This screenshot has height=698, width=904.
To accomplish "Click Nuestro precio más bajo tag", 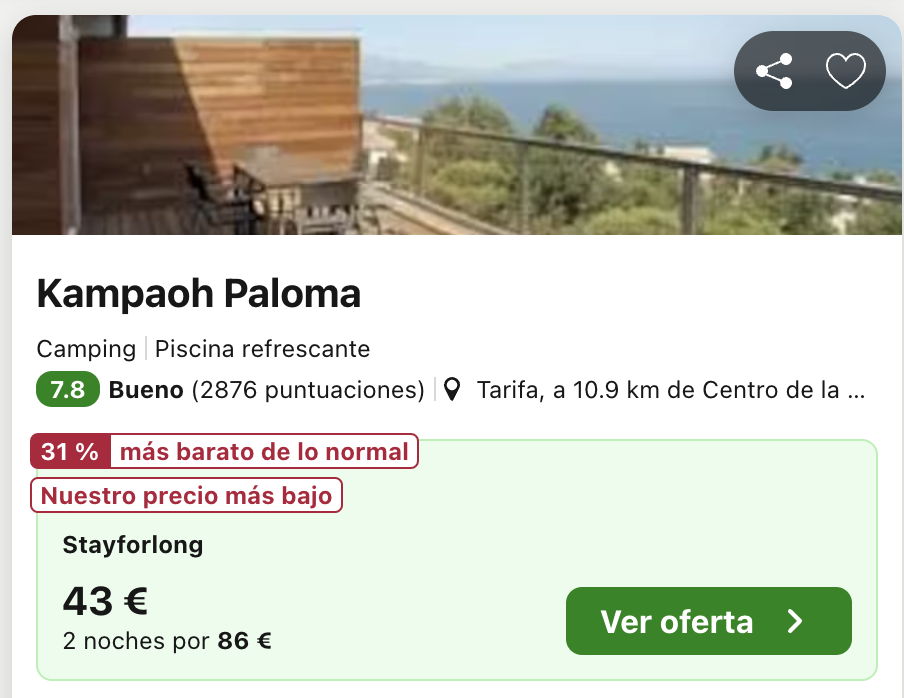I will (186, 495).
